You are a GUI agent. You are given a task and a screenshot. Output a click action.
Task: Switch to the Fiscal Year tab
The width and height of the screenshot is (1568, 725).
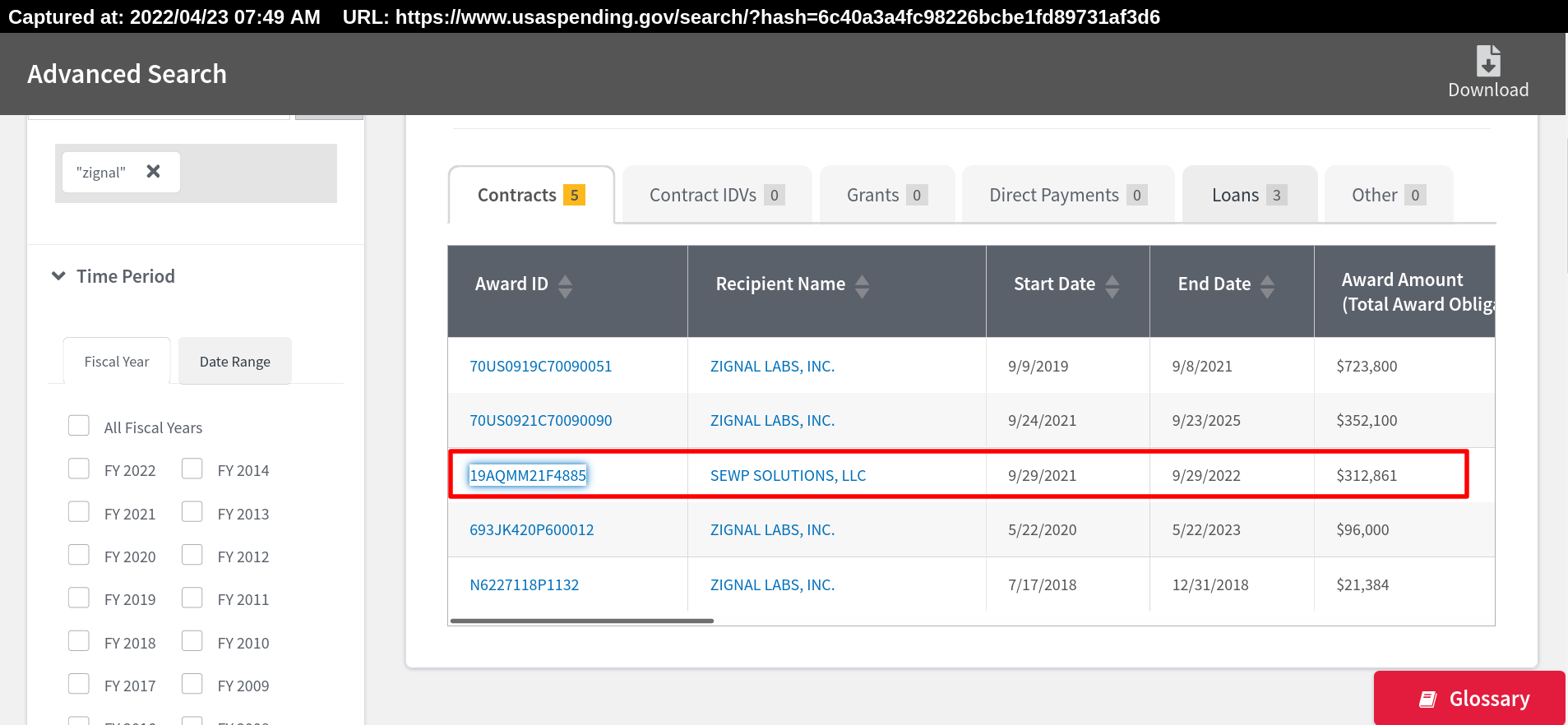pos(117,361)
